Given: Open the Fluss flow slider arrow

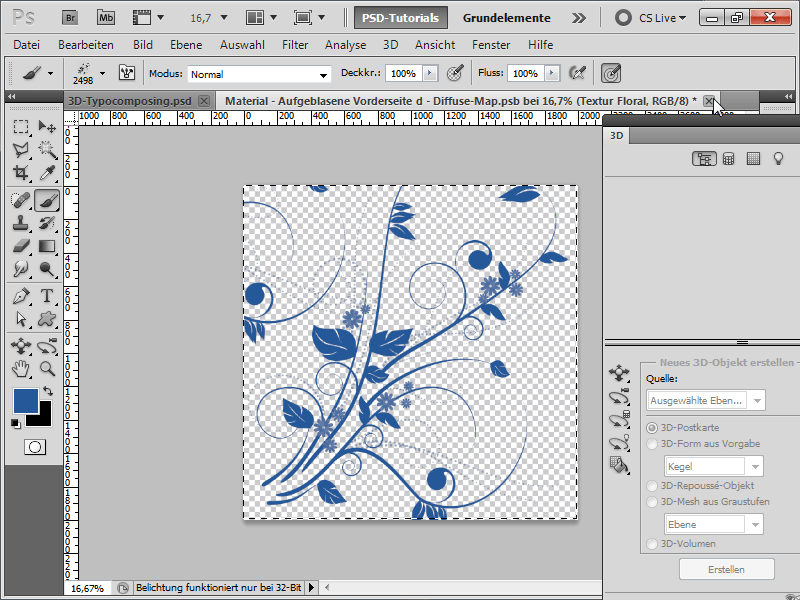Looking at the screenshot, I should coord(552,73).
